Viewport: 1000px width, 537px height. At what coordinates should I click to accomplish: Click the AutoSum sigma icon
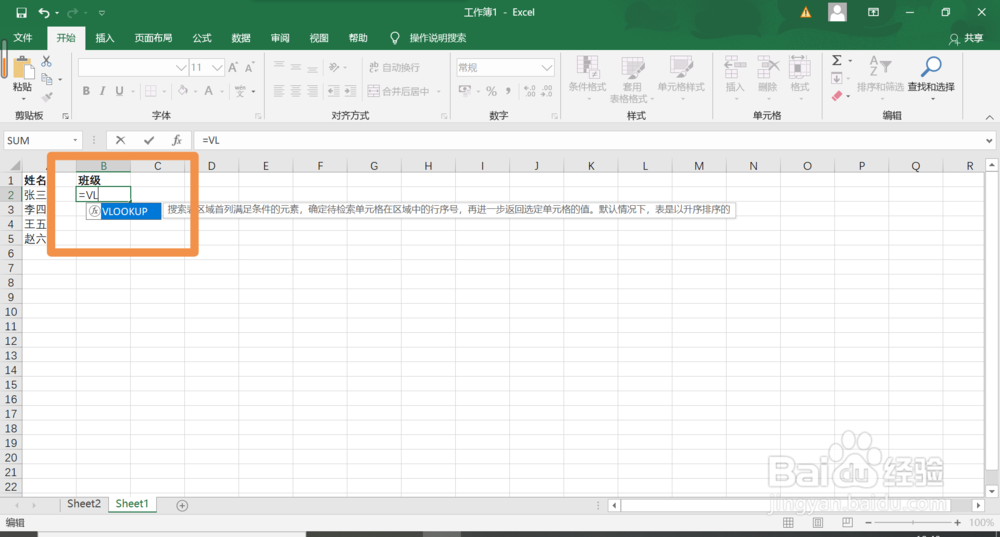tap(837, 61)
